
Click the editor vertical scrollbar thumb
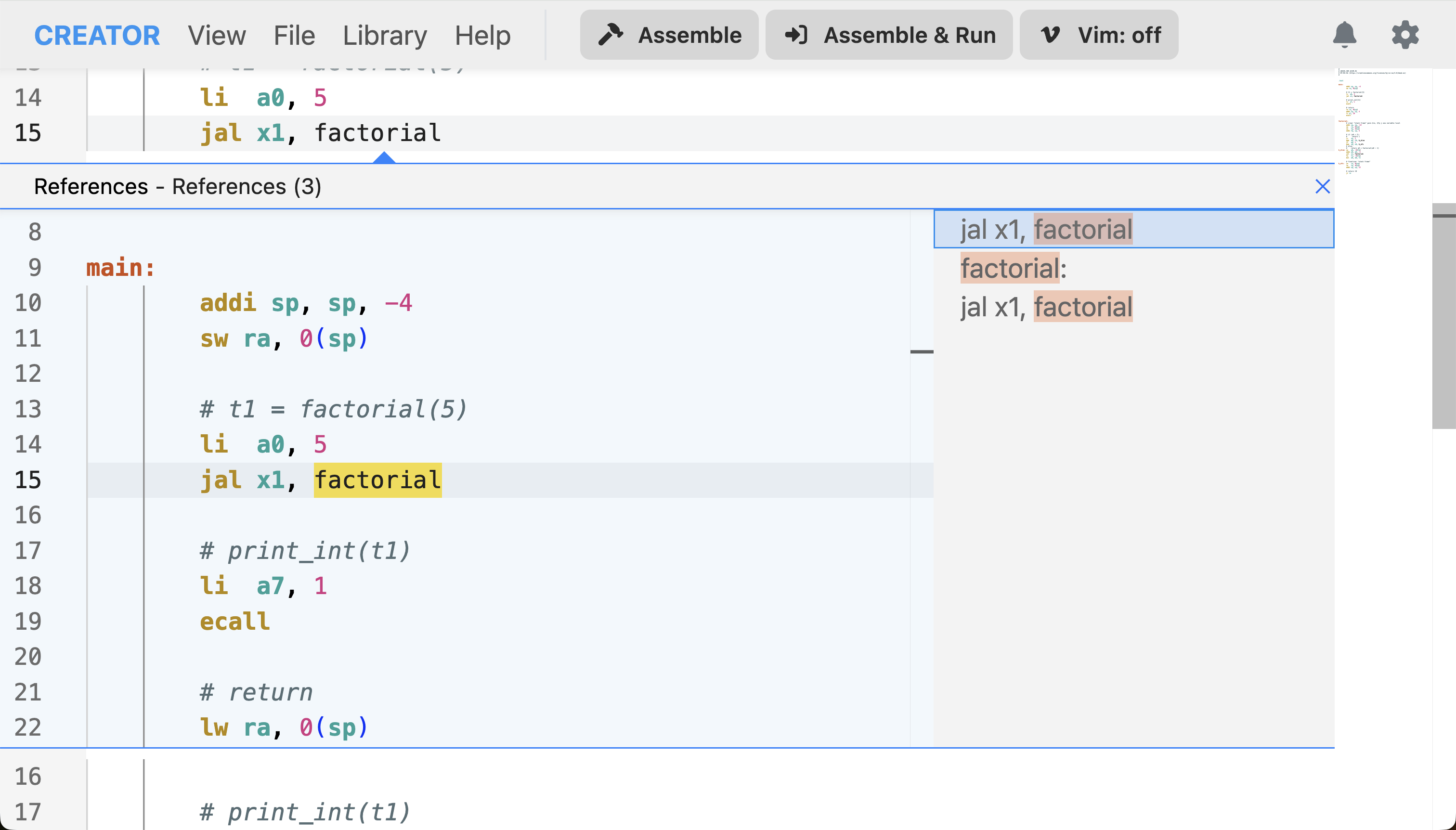(1443, 315)
